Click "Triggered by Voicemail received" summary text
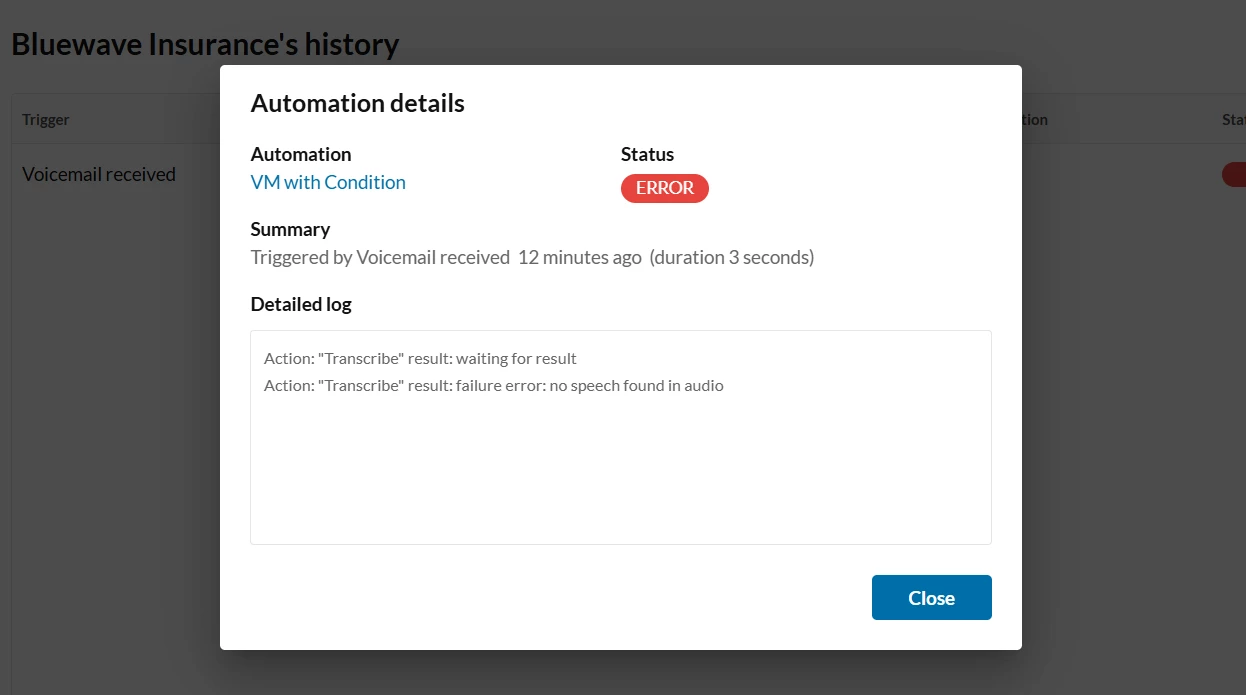 pos(380,257)
